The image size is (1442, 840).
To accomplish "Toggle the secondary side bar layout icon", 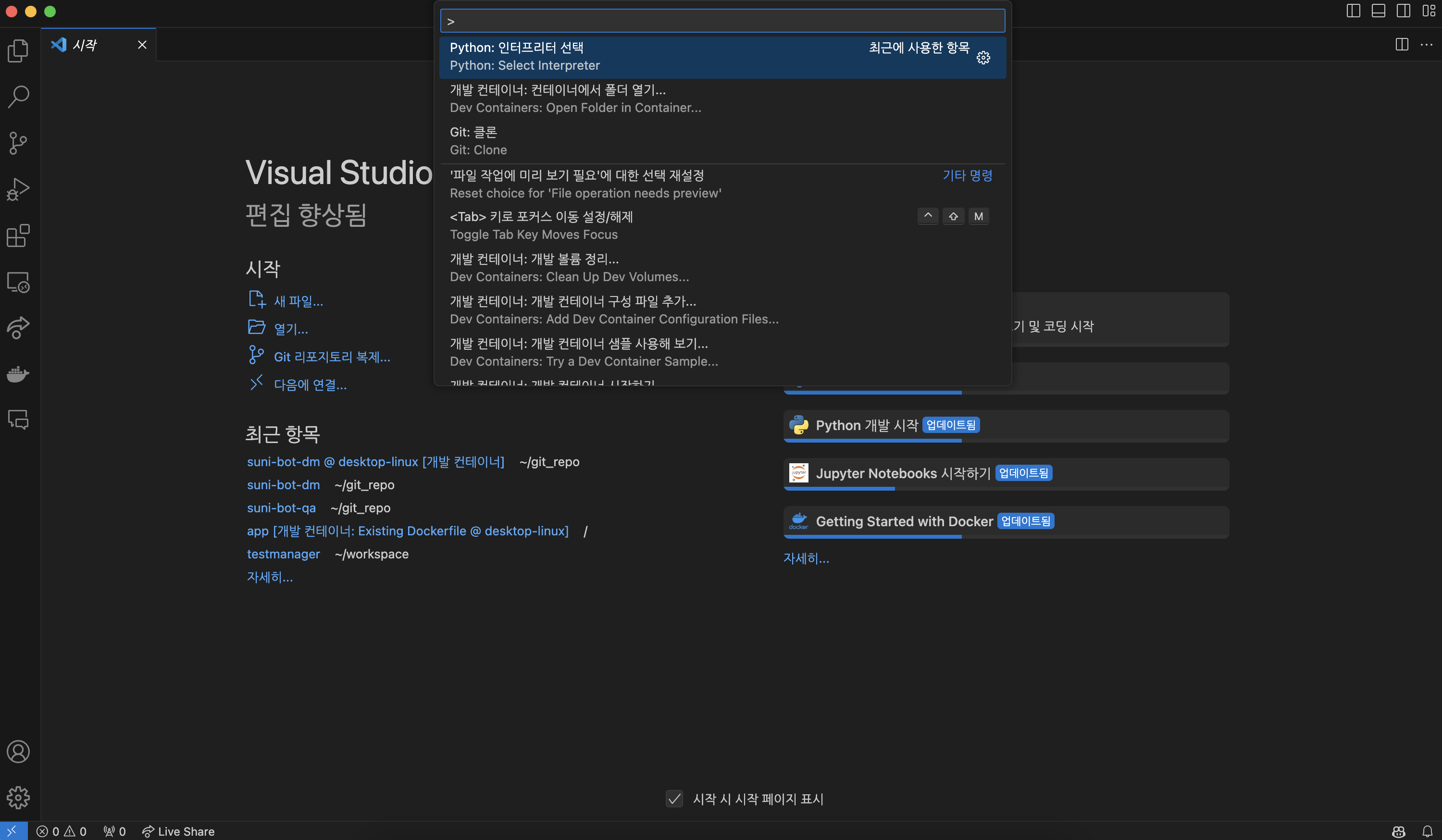I will pos(1403,11).
